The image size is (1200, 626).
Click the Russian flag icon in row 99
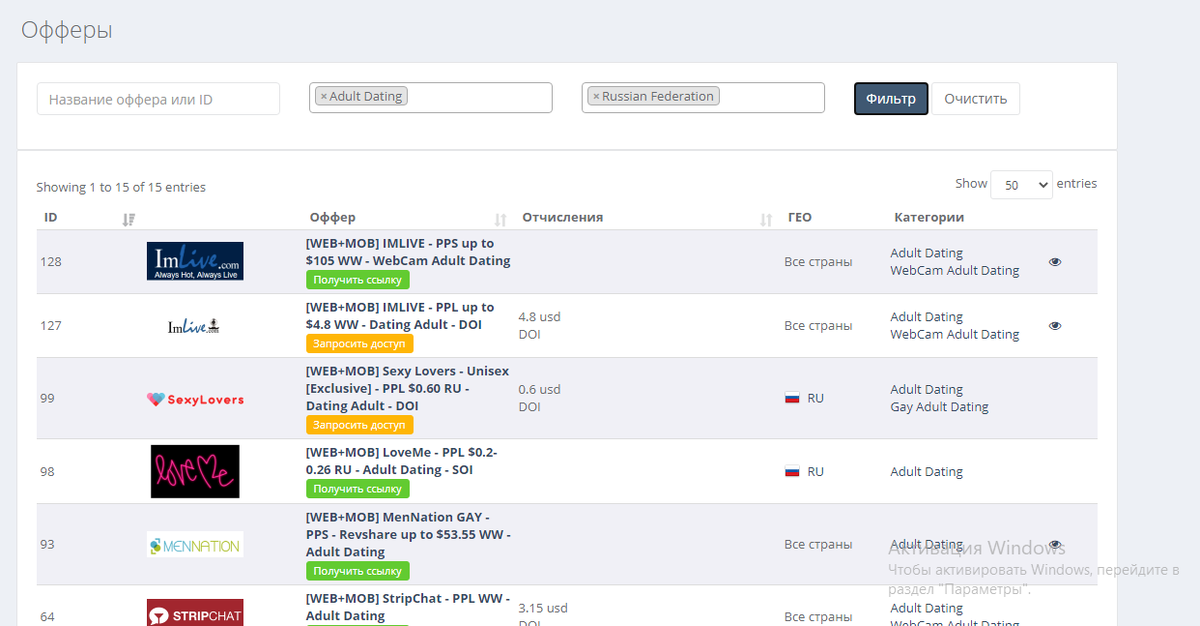tap(792, 398)
